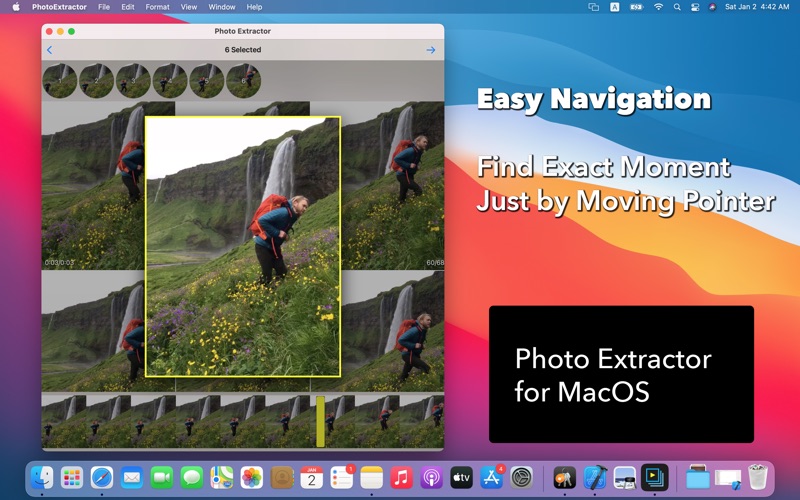Open Keychain Access from the Dock

tap(564, 478)
